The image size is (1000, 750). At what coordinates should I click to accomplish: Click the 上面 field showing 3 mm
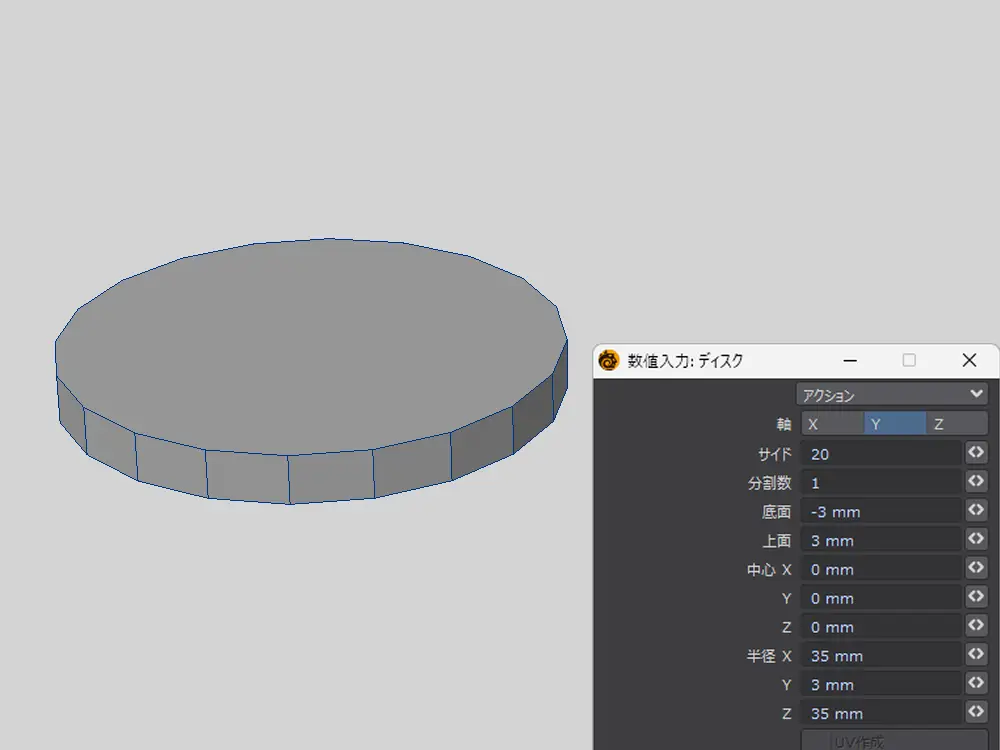pos(881,541)
